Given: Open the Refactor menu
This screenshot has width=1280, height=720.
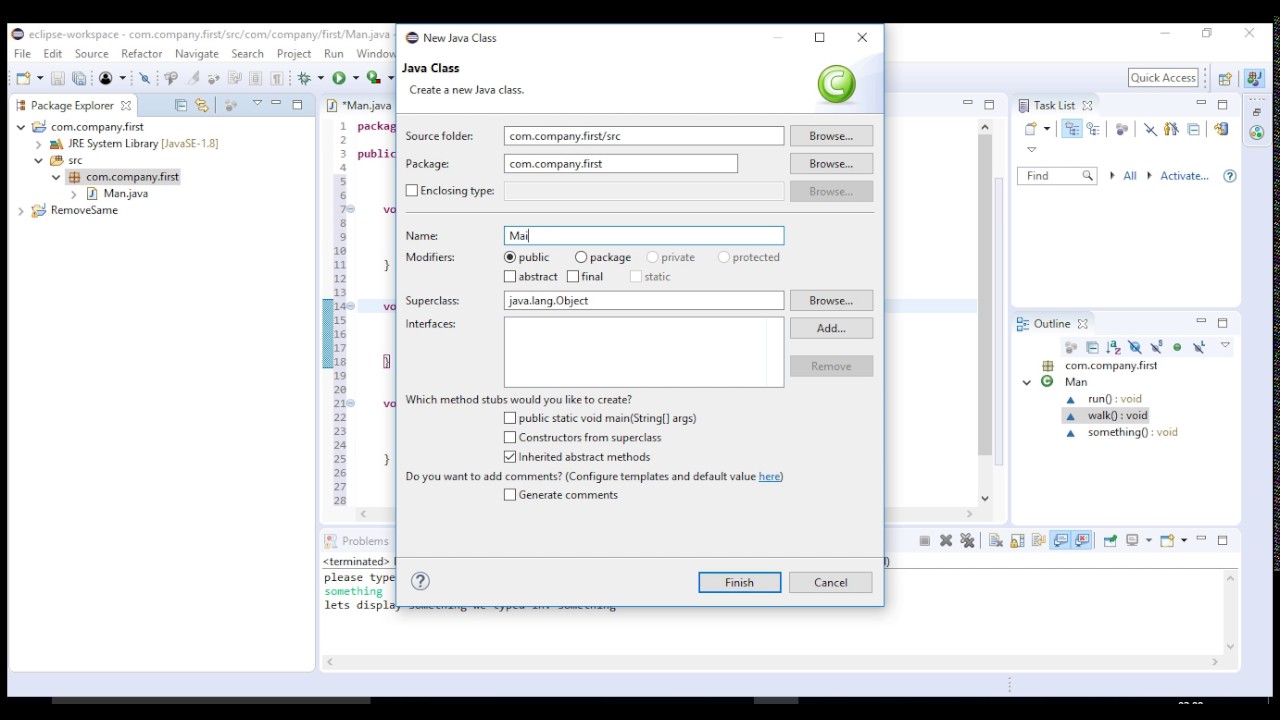Looking at the screenshot, I should point(142,54).
